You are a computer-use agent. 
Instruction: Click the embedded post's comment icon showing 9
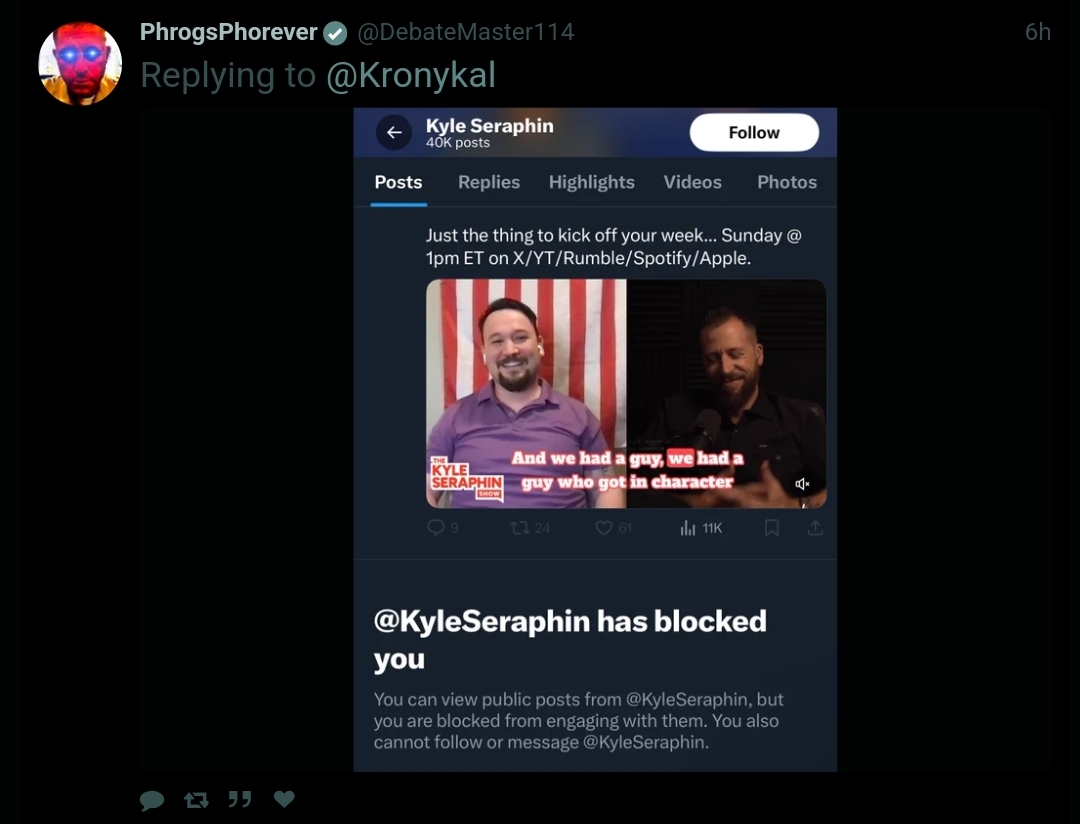(436, 528)
